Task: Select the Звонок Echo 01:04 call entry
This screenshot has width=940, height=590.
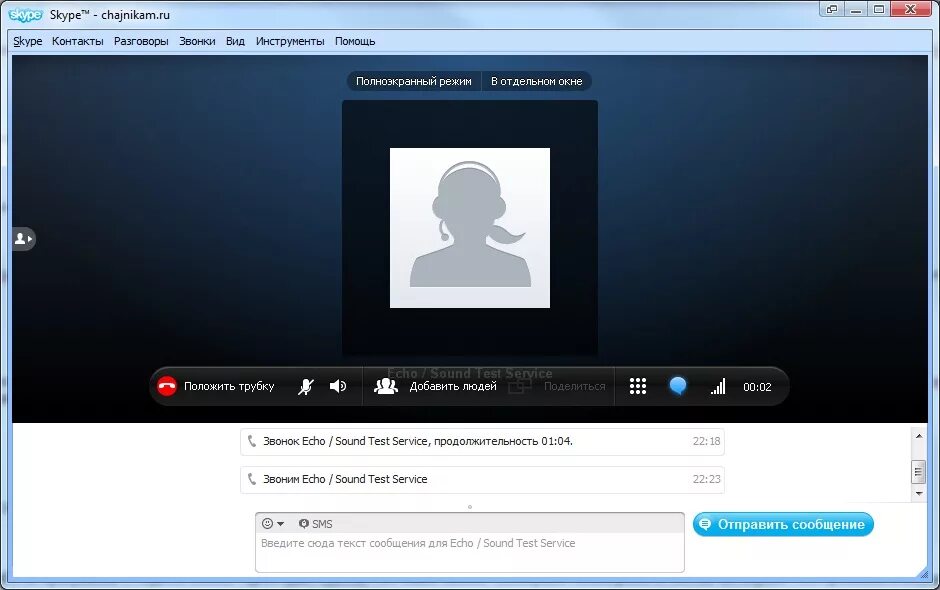Action: [482, 441]
